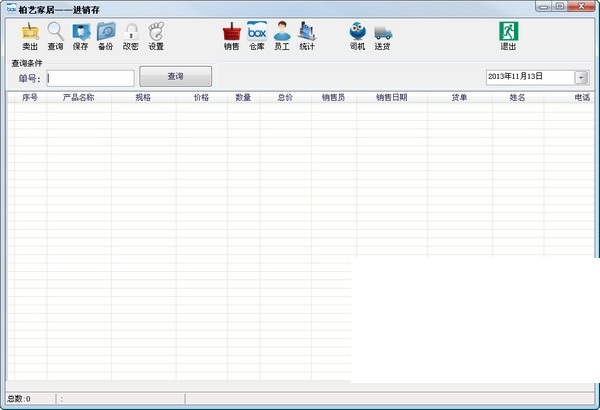Image resolution: width=600 pixels, height=410 pixels.
Task: Click the 销售员 column header
Action: 334,98
